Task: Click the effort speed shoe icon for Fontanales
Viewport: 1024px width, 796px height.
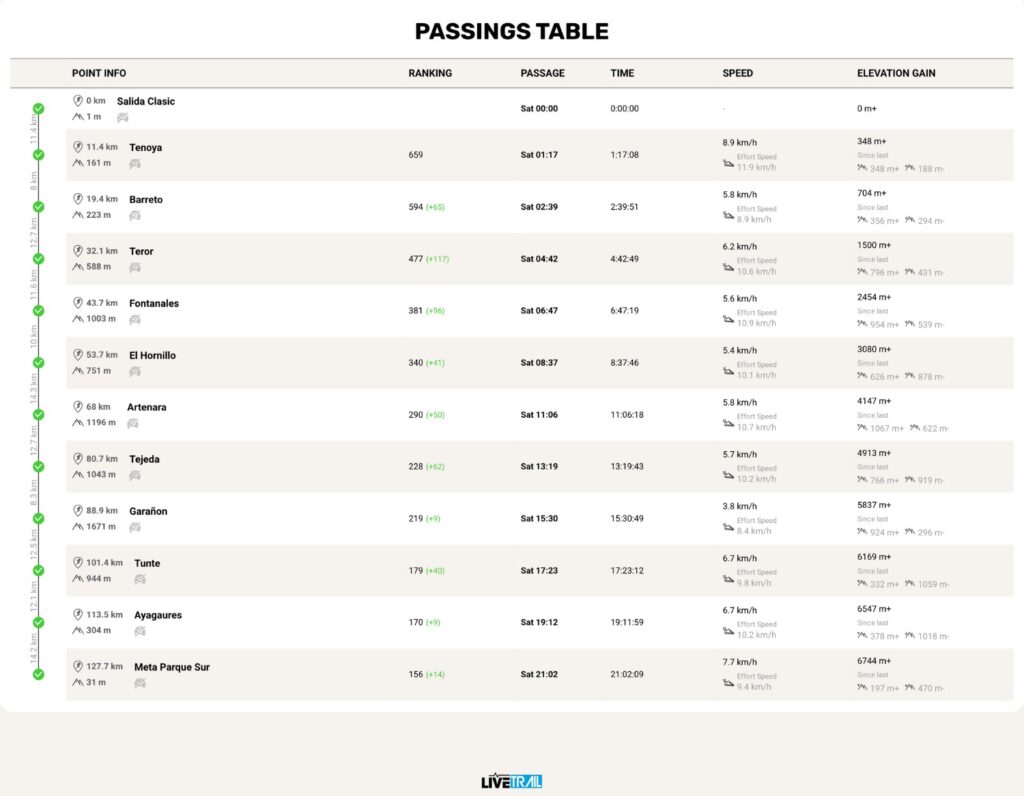Action: [728, 319]
